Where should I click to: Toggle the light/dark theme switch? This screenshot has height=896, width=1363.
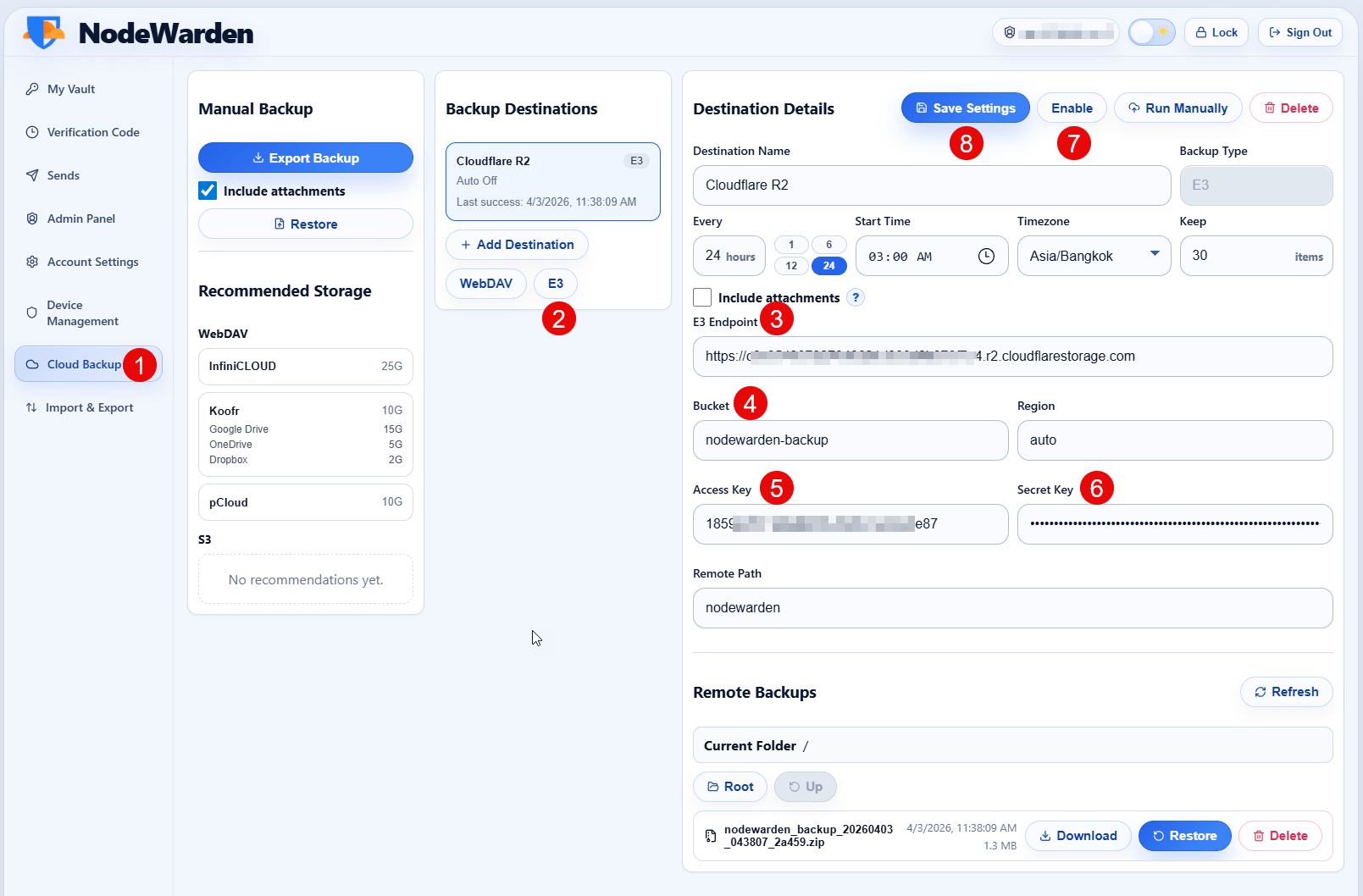[x=1151, y=32]
